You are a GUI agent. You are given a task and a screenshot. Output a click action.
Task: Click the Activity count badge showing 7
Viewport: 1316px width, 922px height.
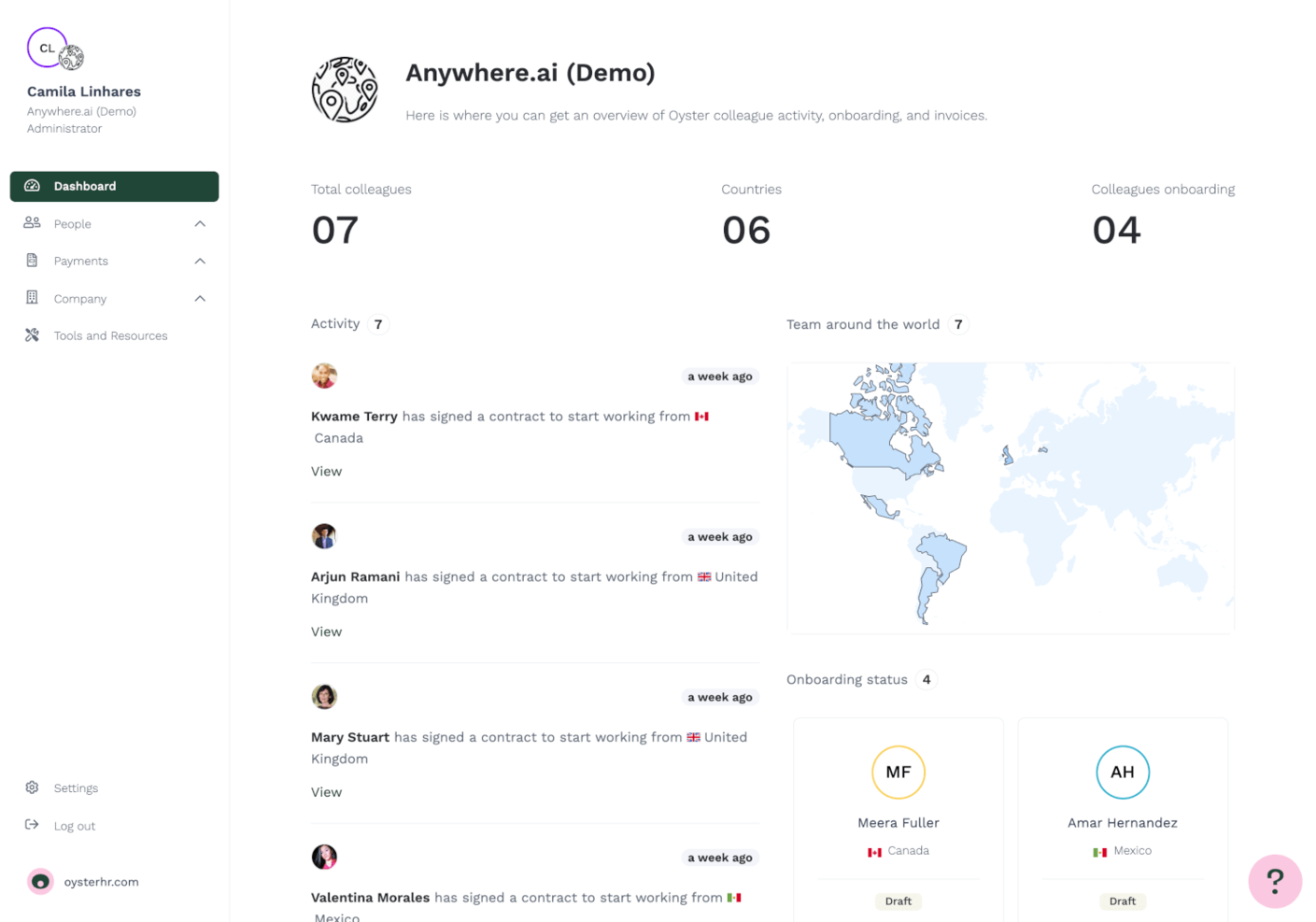(x=377, y=323)
